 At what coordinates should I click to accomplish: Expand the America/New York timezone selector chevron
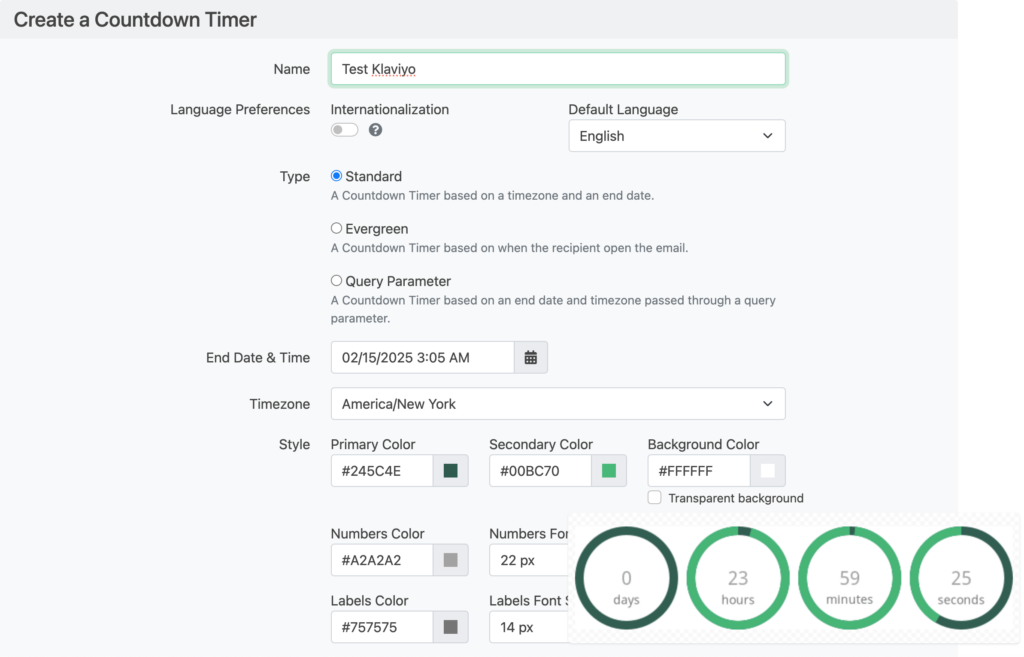coord(767,403)
